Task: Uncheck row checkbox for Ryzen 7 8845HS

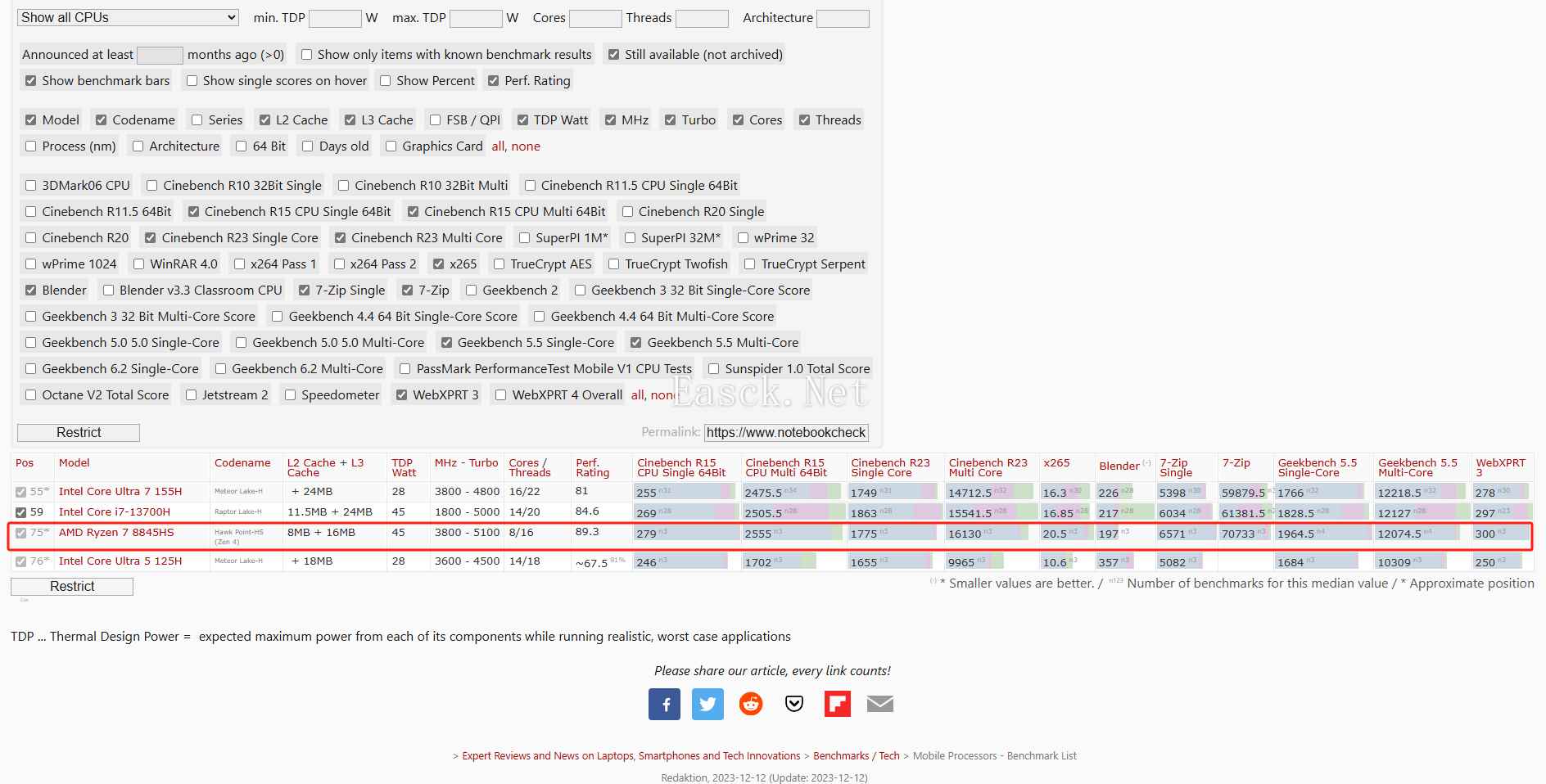Action: (x=21, y=534)
